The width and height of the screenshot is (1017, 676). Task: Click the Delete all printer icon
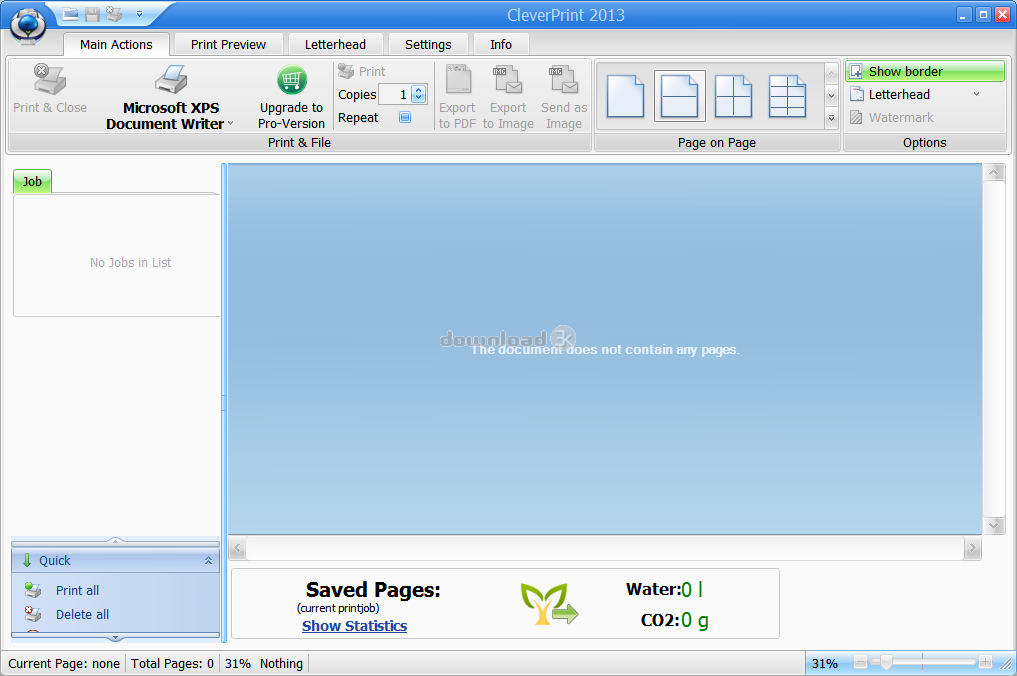click(33, 614)
